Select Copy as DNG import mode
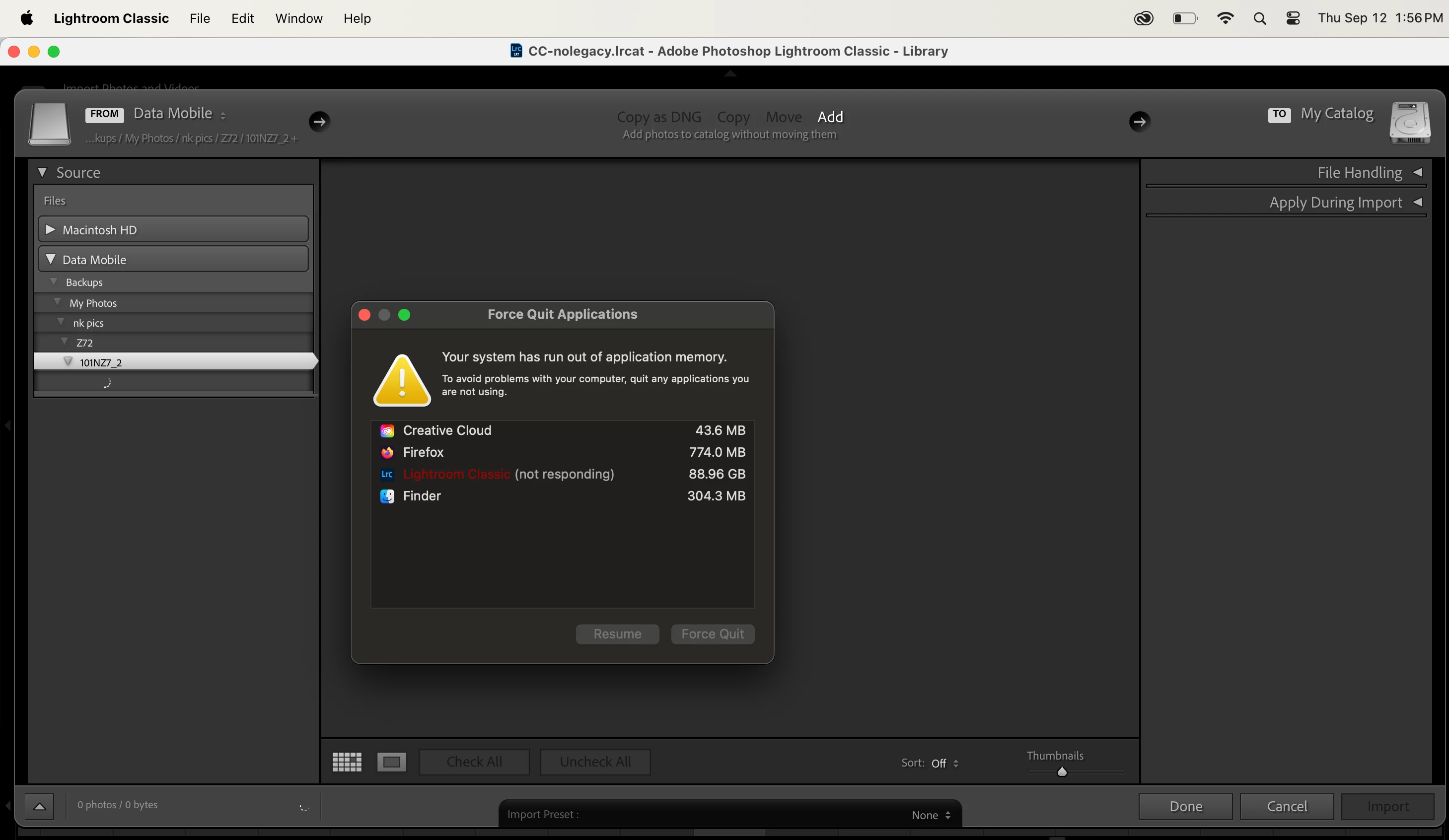The height and width of the screenshot is (840, 1449). (659, 117)
